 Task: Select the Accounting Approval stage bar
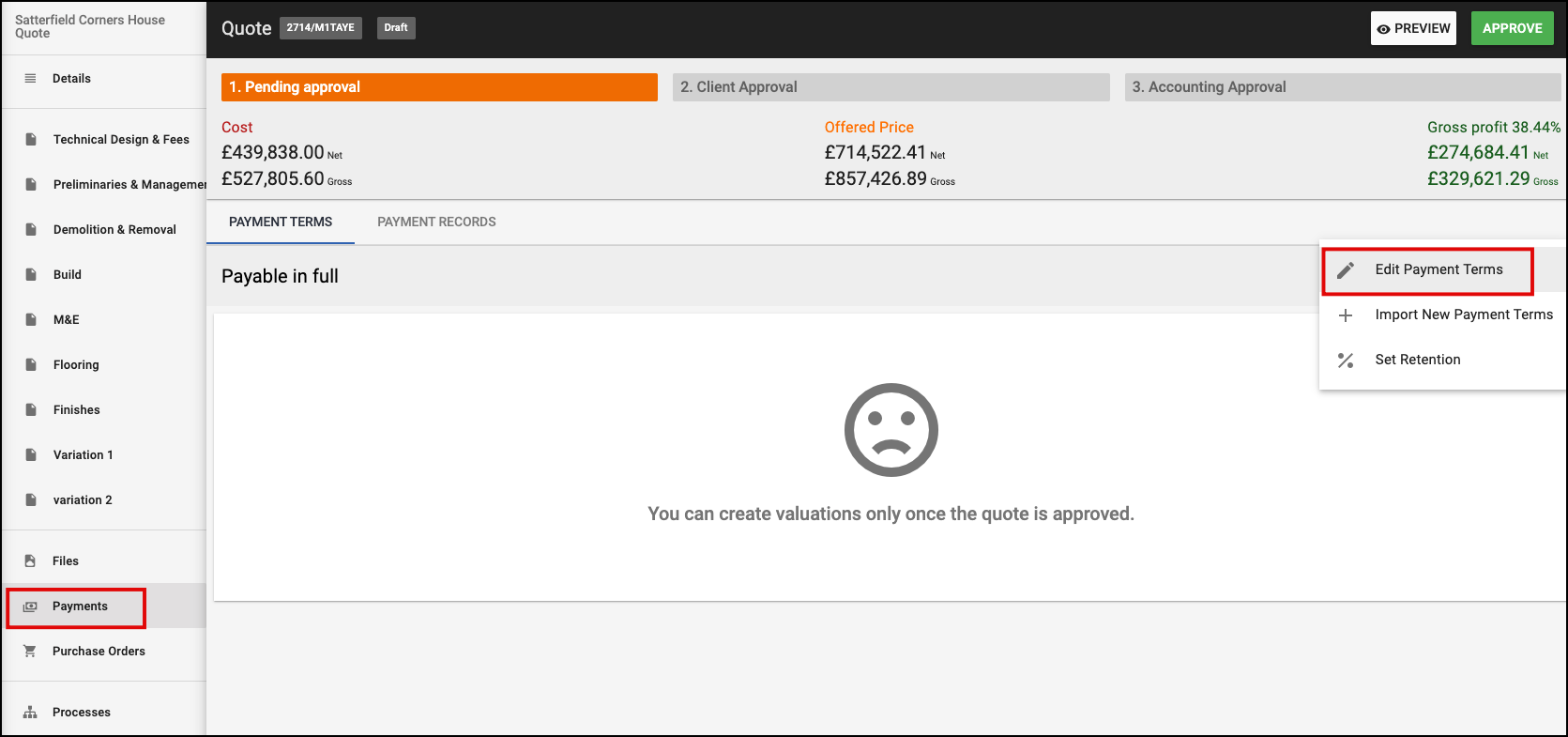tap(1343, 87)
